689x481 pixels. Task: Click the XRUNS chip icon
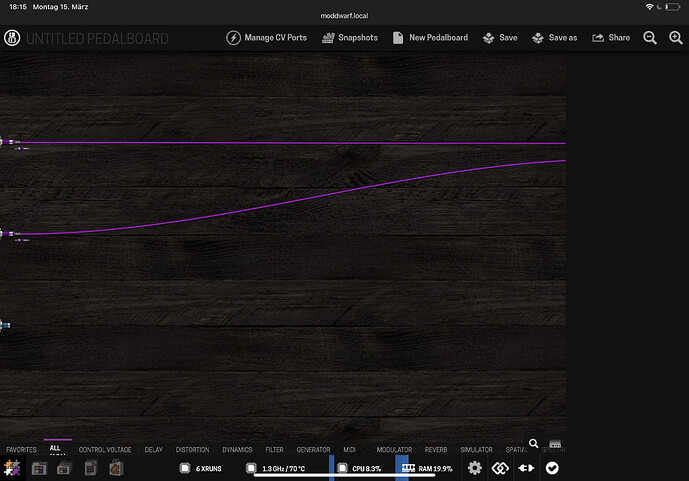tap(185, 468)
